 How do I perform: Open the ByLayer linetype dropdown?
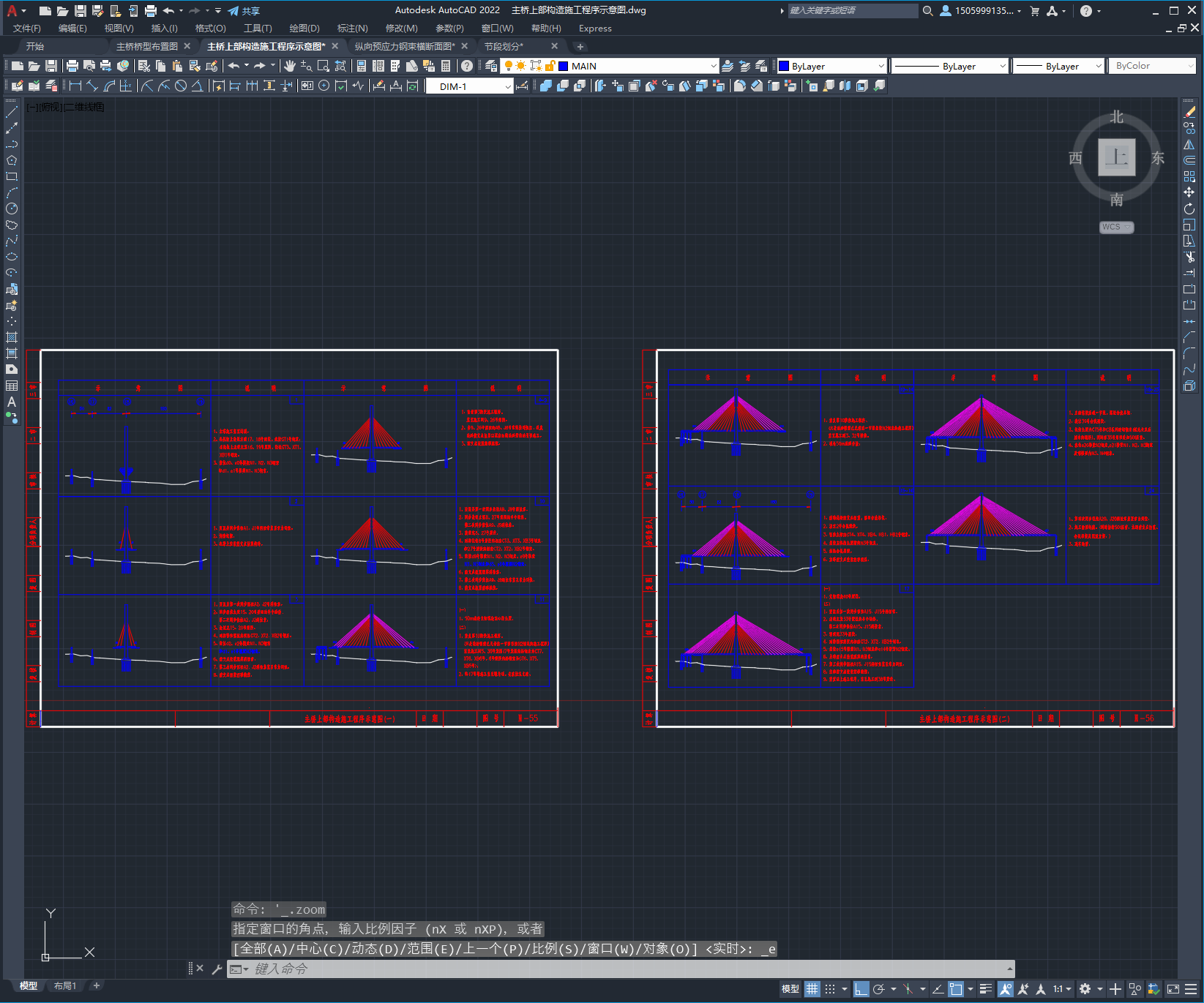pos(1002,66)
